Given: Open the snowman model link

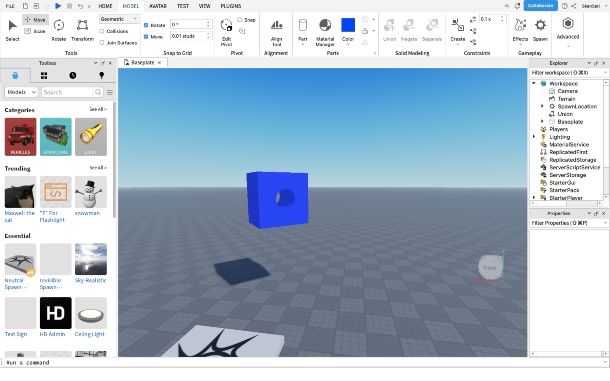Looking at the screenshot, I should pyautogui.click(x=88, y=213).
